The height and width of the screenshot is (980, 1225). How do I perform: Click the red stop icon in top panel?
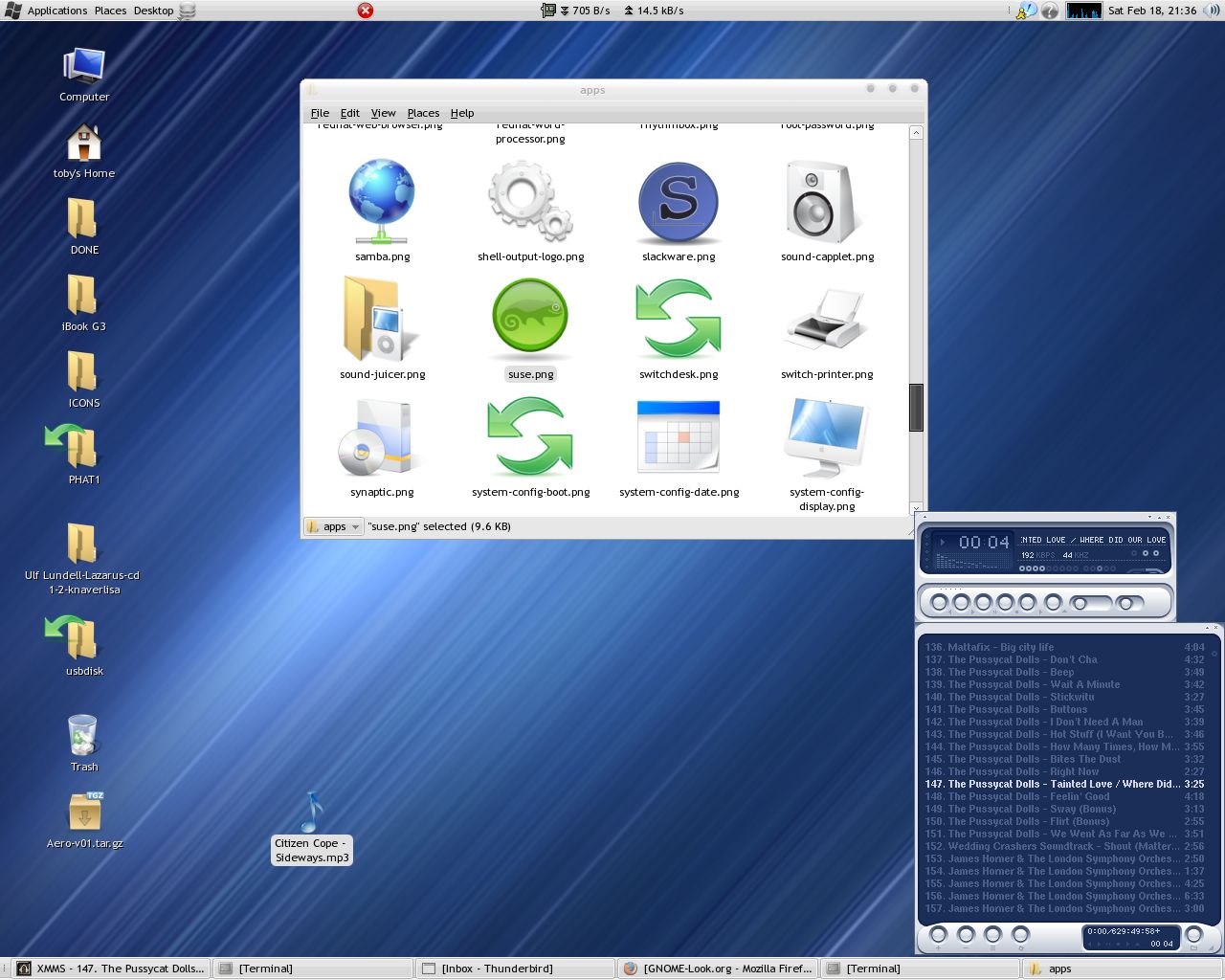(366, 11)
